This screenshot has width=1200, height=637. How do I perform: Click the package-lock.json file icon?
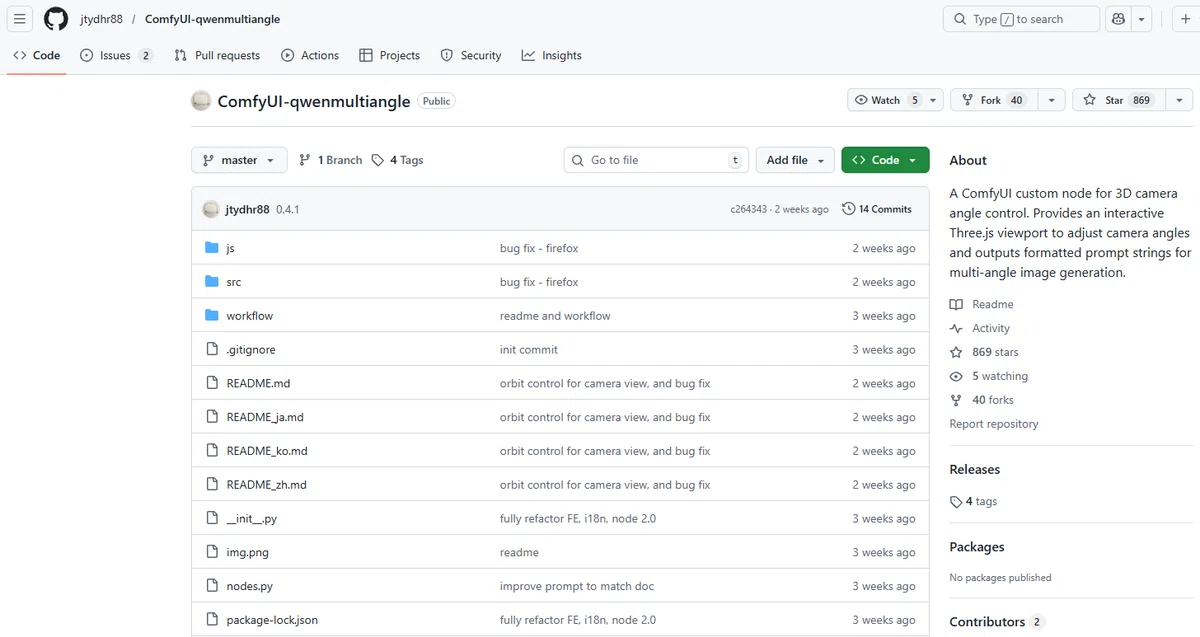pyautogui.click(x=211, y=620)
